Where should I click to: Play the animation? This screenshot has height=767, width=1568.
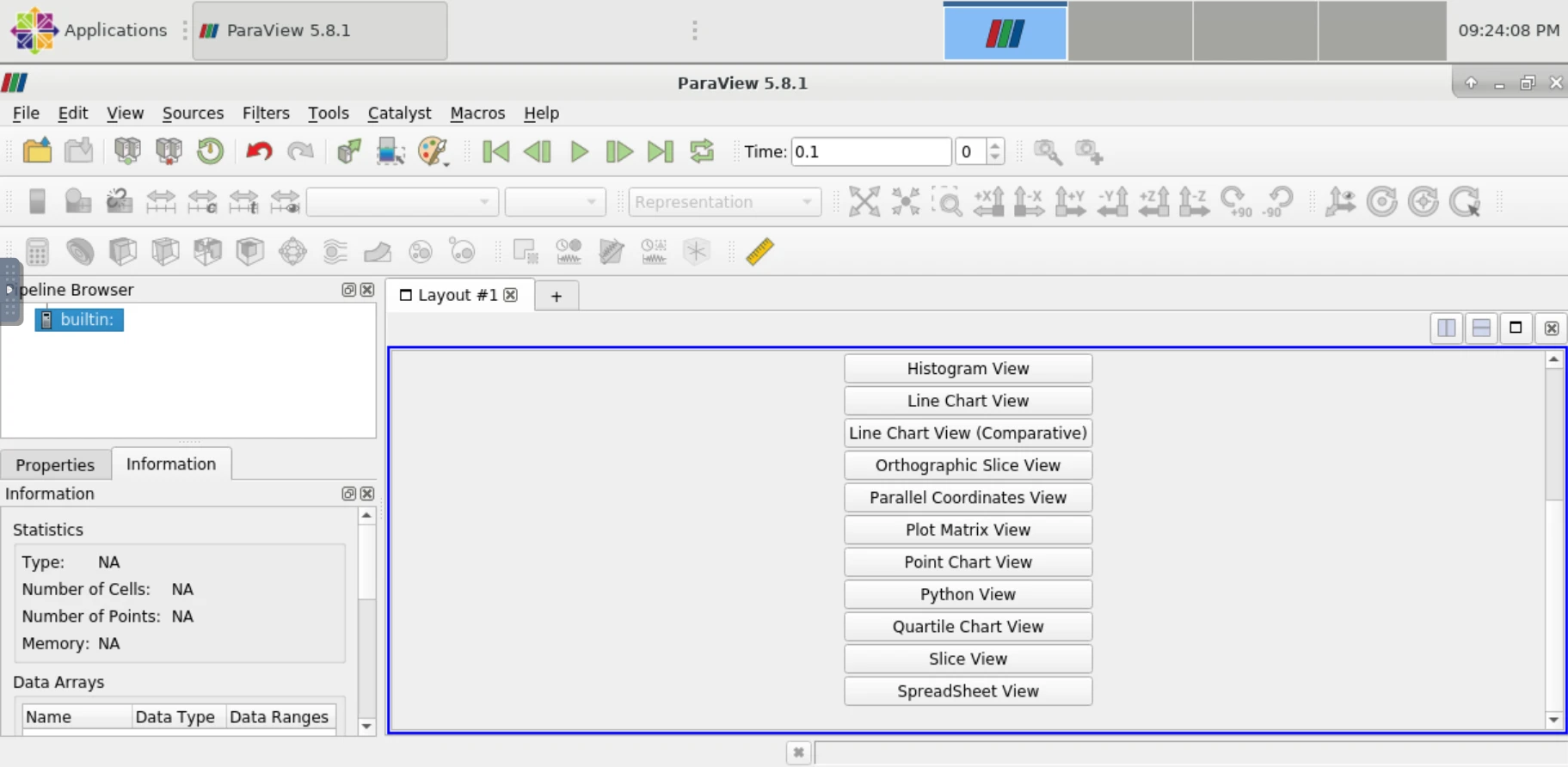pyautogui.click(x=579, y=151)
